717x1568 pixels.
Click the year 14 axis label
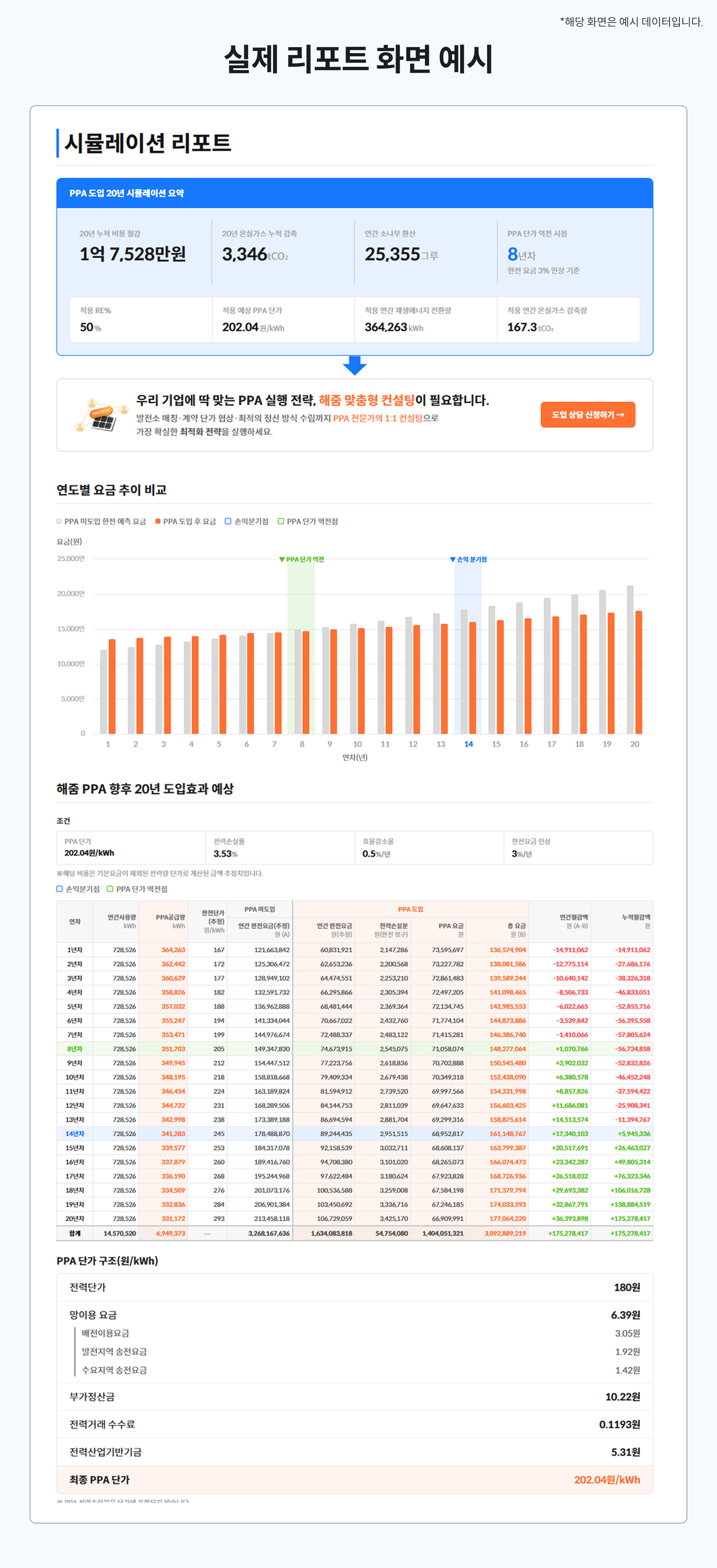tap(468, 744)
